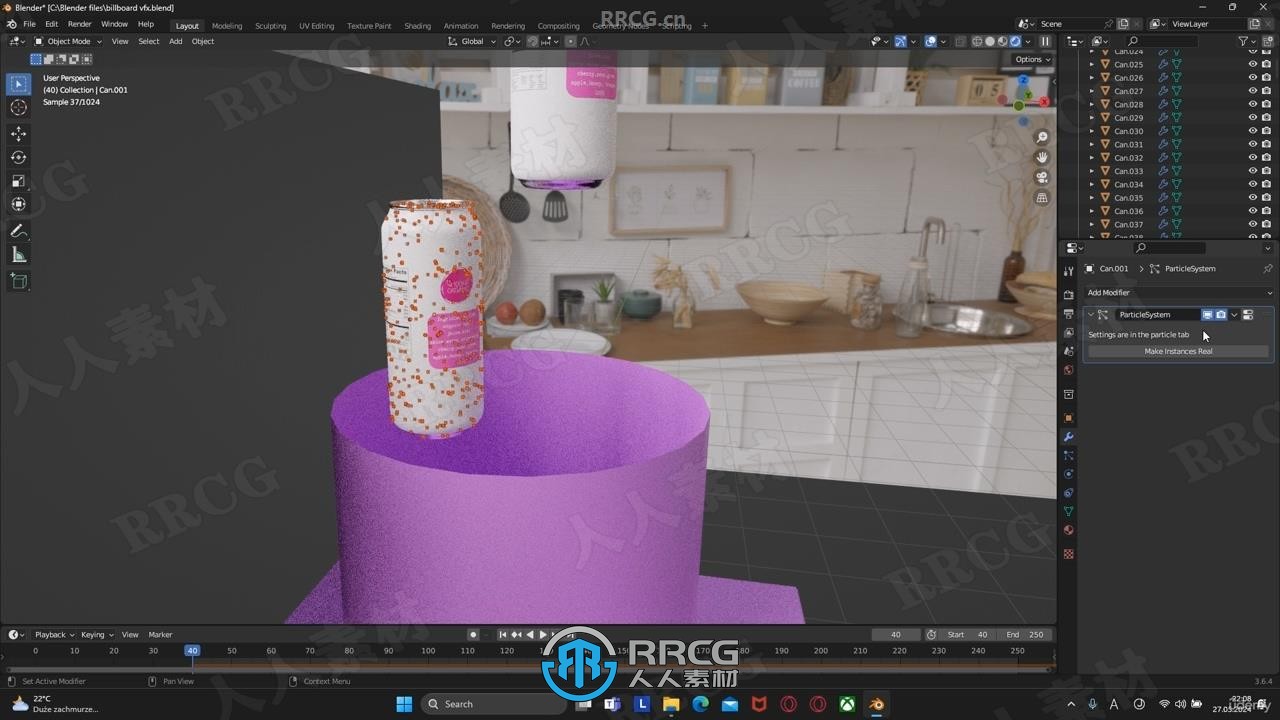
Task: Open the Material properties tab
Action: pos(1068,530)
